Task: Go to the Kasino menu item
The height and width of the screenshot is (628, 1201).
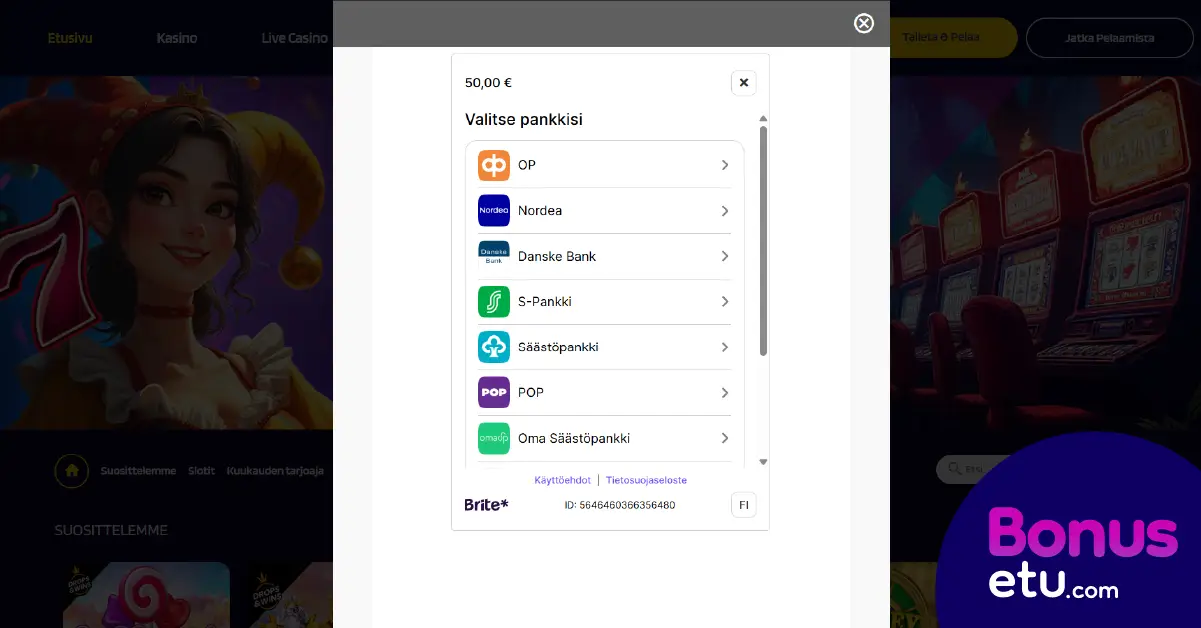Action: tap(177, 38)
